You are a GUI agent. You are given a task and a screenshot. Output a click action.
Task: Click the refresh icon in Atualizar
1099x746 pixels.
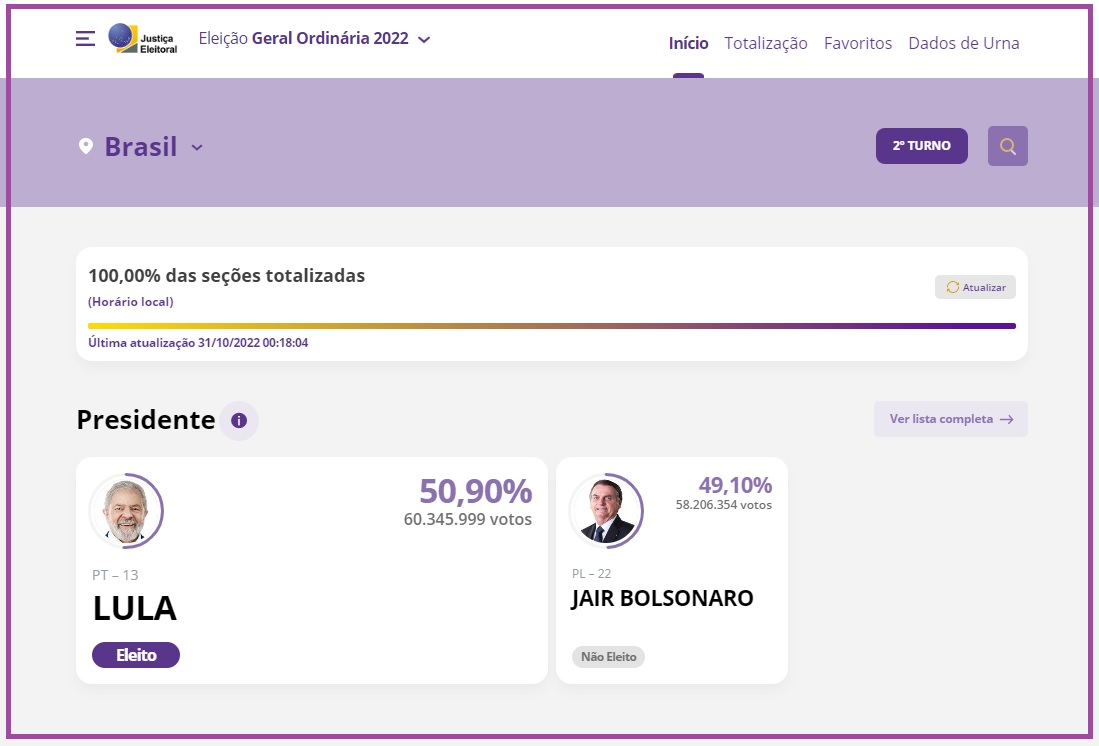[x=953, y=287]
